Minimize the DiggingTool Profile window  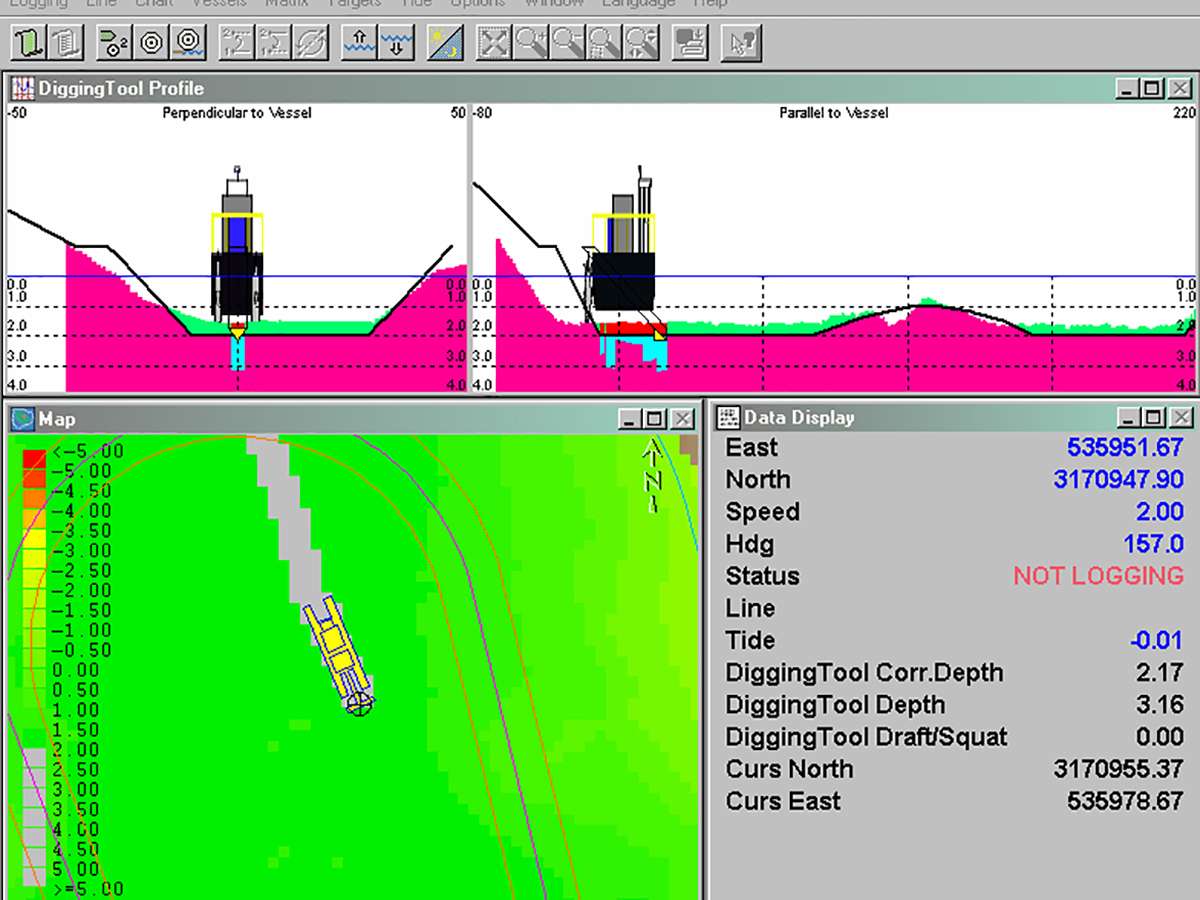click(1128, 88)
